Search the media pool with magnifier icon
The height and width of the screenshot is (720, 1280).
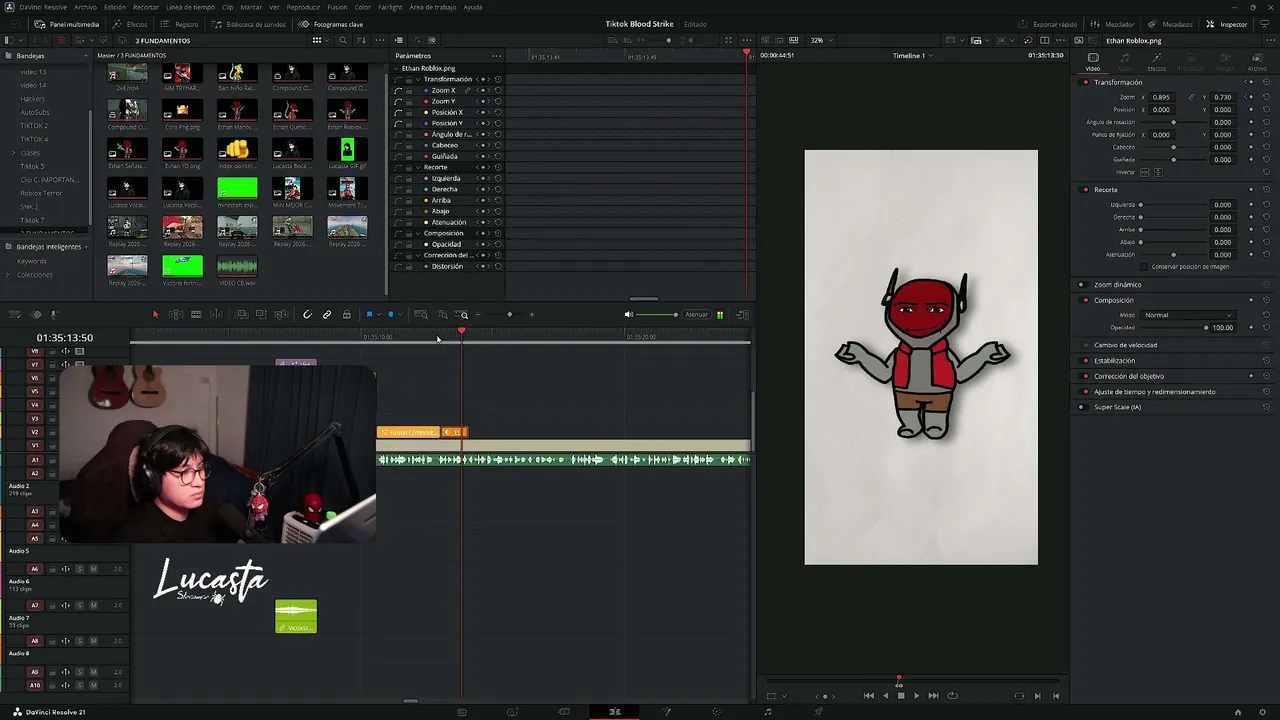coord(343,41)
